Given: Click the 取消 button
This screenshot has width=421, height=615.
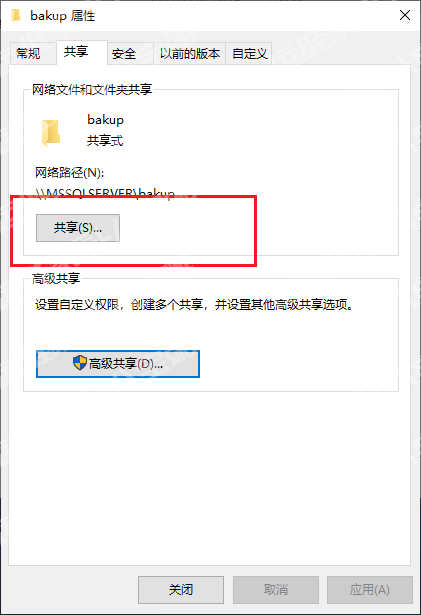Looking at the screenshot, I should click(x=276, y=590).
